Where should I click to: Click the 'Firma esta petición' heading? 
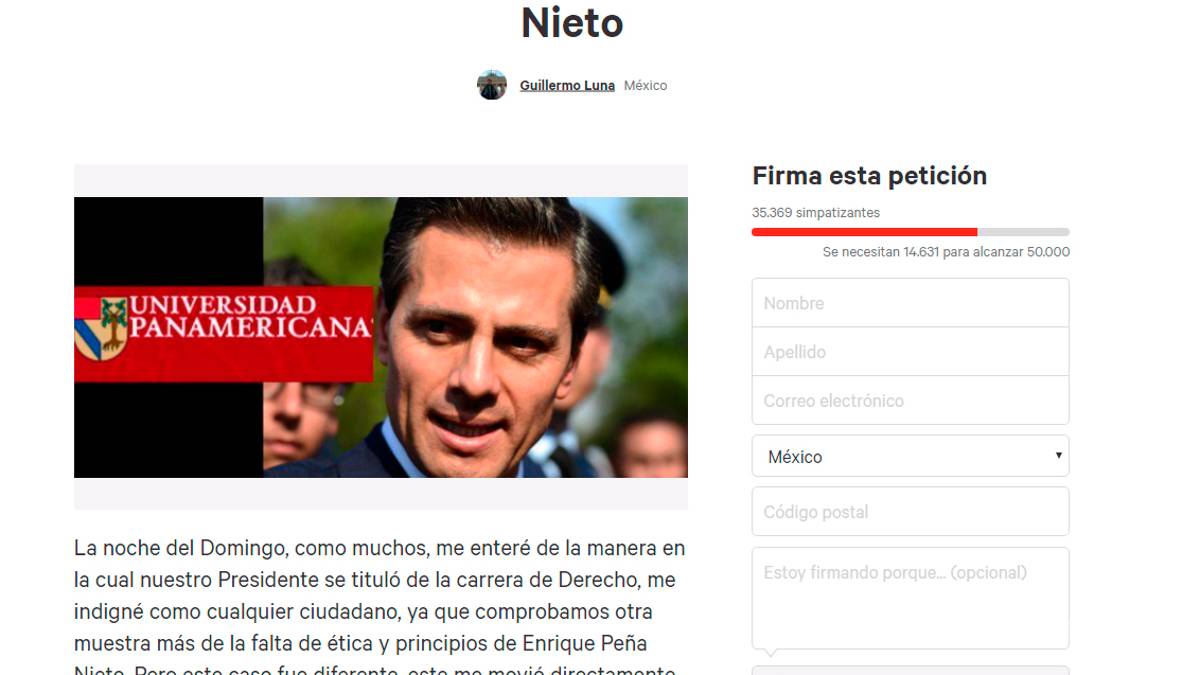(869, 176)
